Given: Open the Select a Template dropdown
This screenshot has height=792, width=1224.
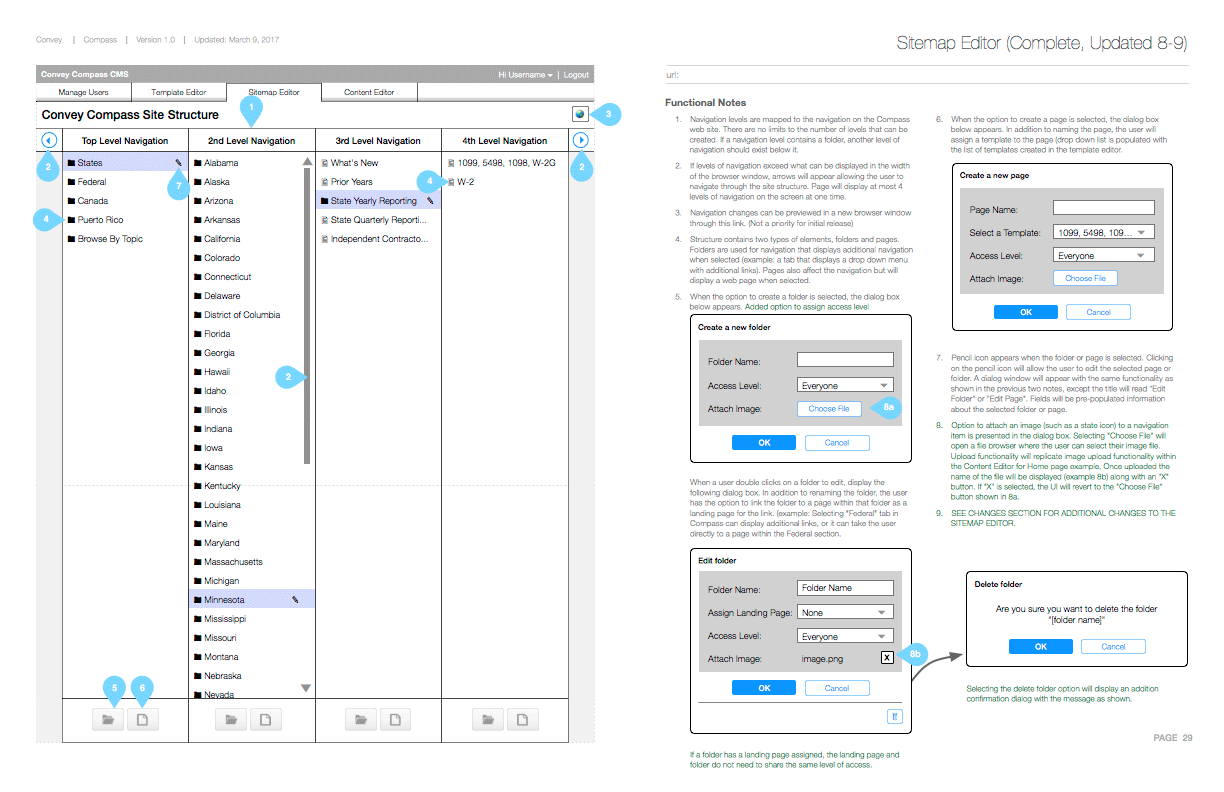Looking at the screenshot, I should [x=1104, y=232].
